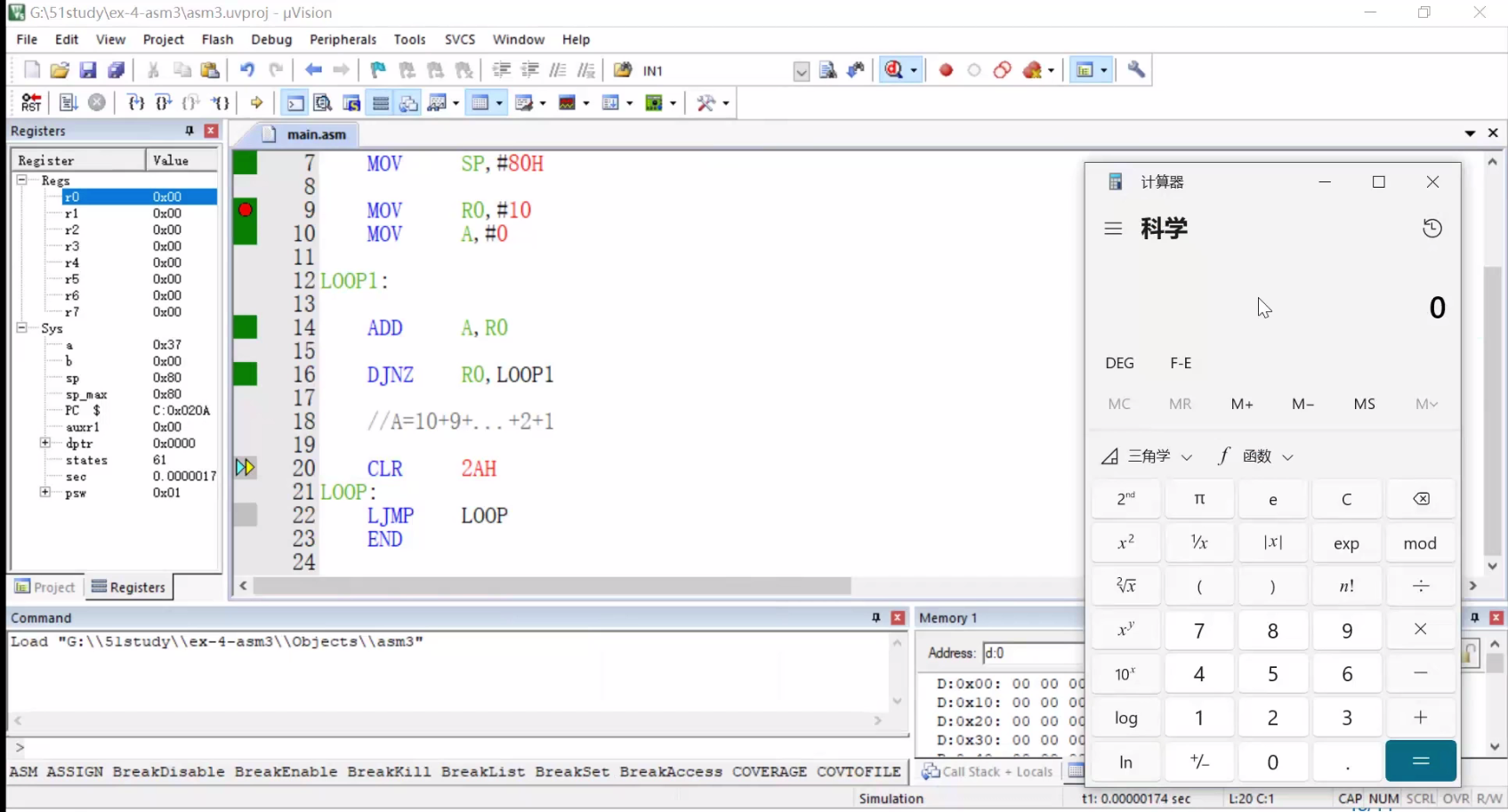Viewport: 1508px width, 812px height.
Task: Open Configuration wrench icon
Action: (x=1136, y=70)
